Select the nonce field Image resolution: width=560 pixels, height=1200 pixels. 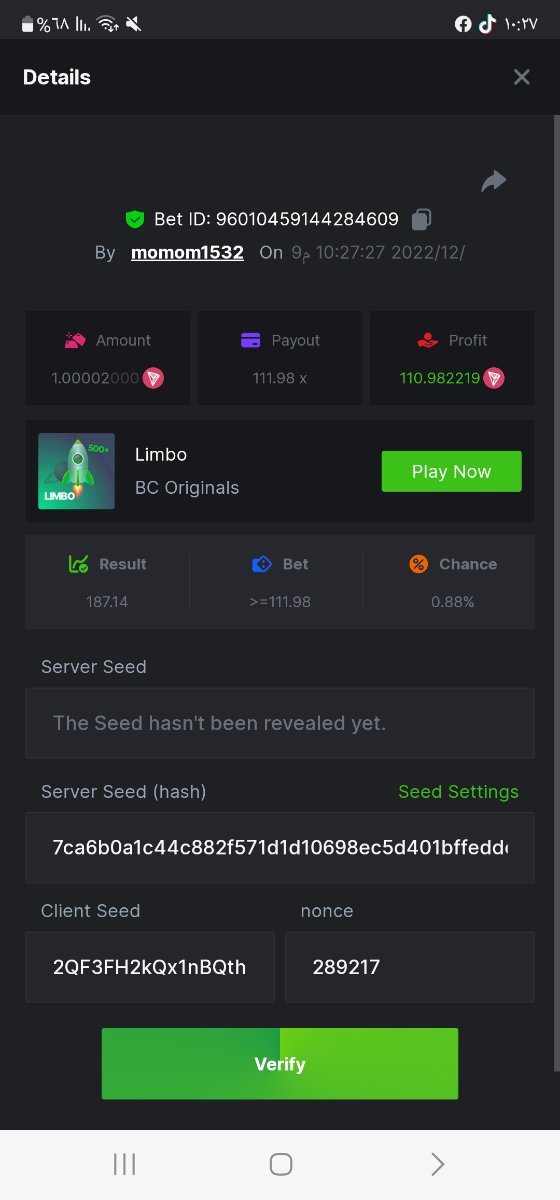pyautogui.click(x=410, y=967)
